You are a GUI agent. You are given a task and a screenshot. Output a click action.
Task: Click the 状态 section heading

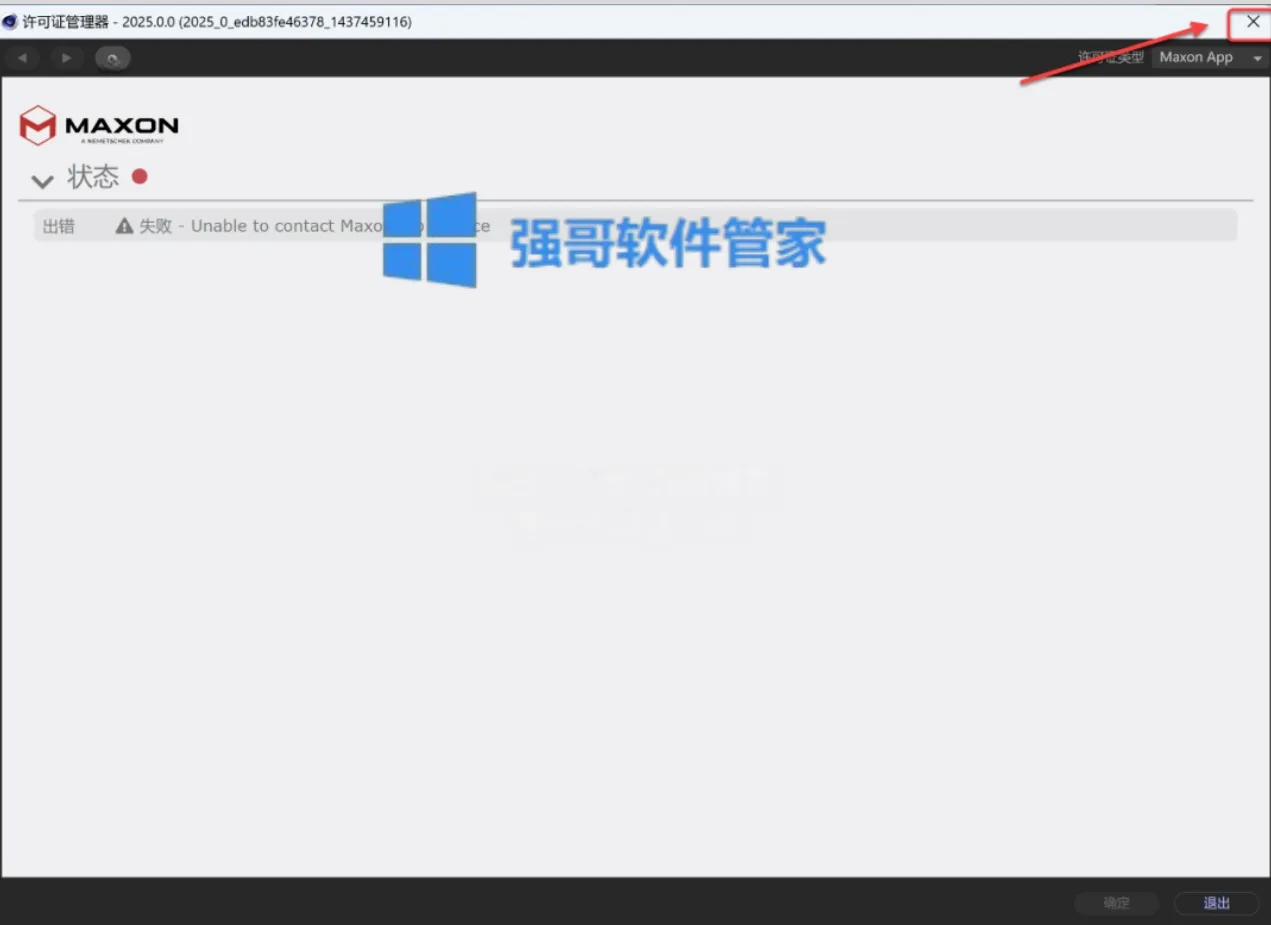coord(93,177)
